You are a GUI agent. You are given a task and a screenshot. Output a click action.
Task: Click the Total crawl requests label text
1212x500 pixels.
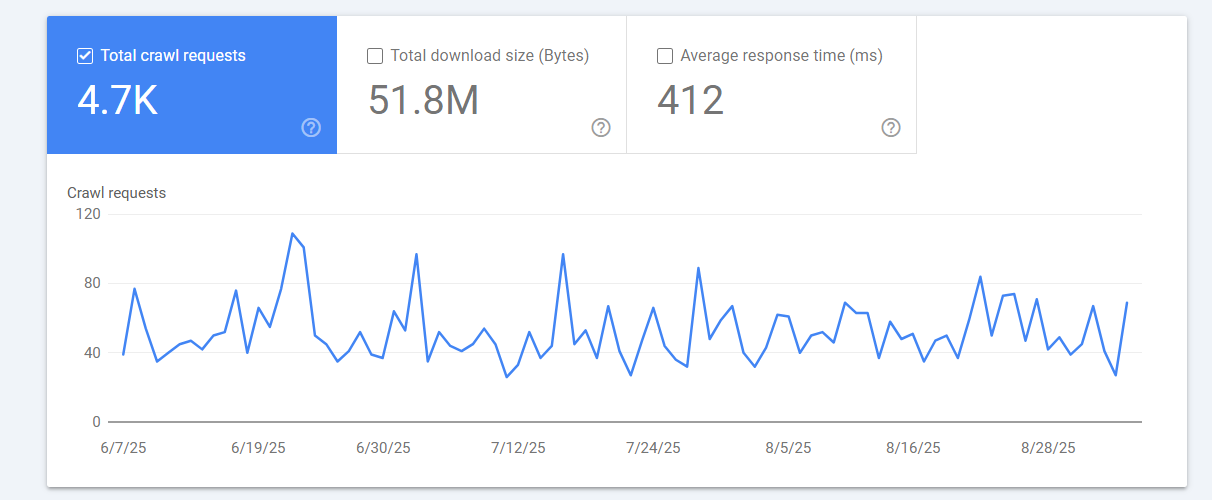coord(173,56)
